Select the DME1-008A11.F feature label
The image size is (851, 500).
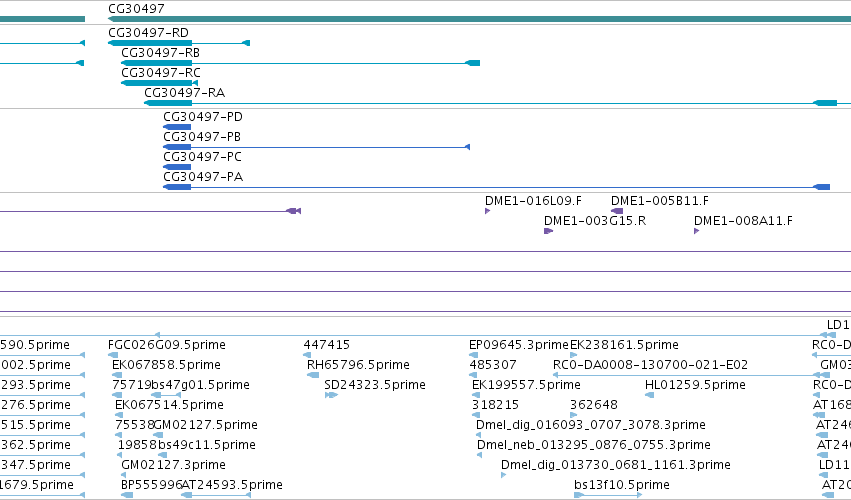pyautogui.click(x=743, y=221)
